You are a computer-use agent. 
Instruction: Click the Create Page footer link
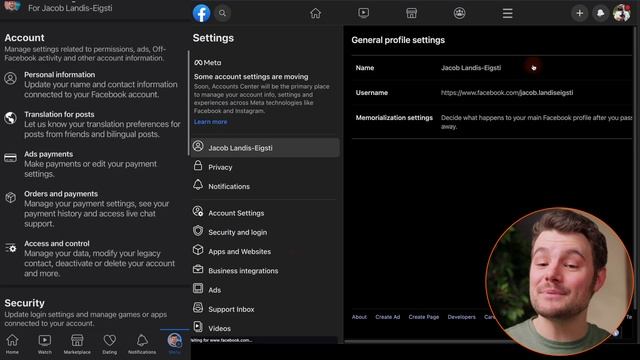pyautogui.click(x=424, y=317)
